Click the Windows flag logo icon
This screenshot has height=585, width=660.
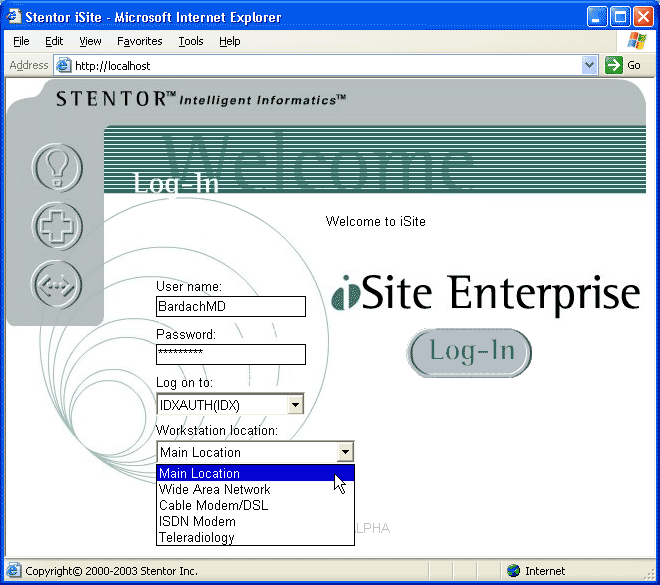coord(636,41)
